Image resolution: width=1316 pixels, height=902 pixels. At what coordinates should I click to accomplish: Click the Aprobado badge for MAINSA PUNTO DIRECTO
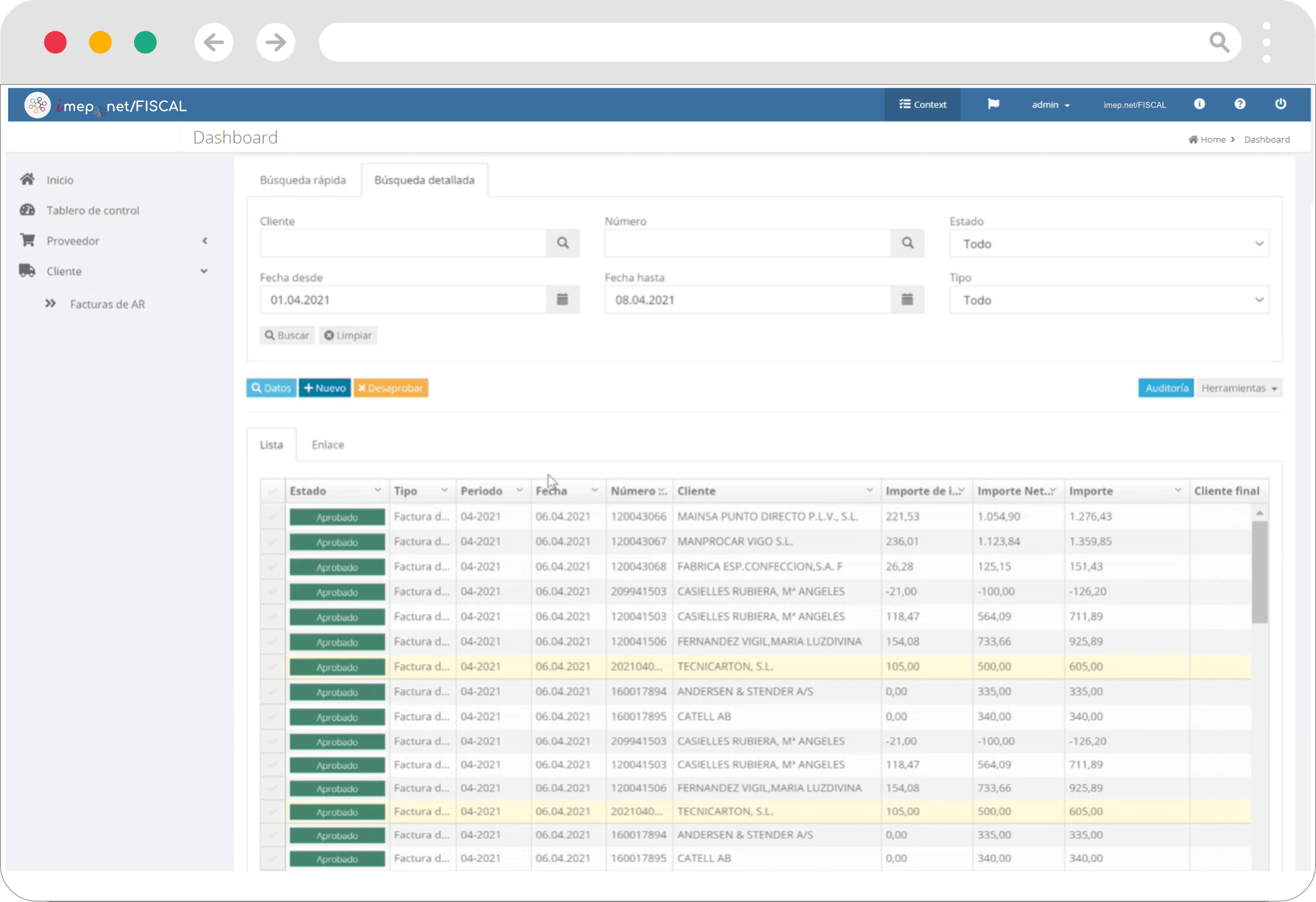pos(337,517)
